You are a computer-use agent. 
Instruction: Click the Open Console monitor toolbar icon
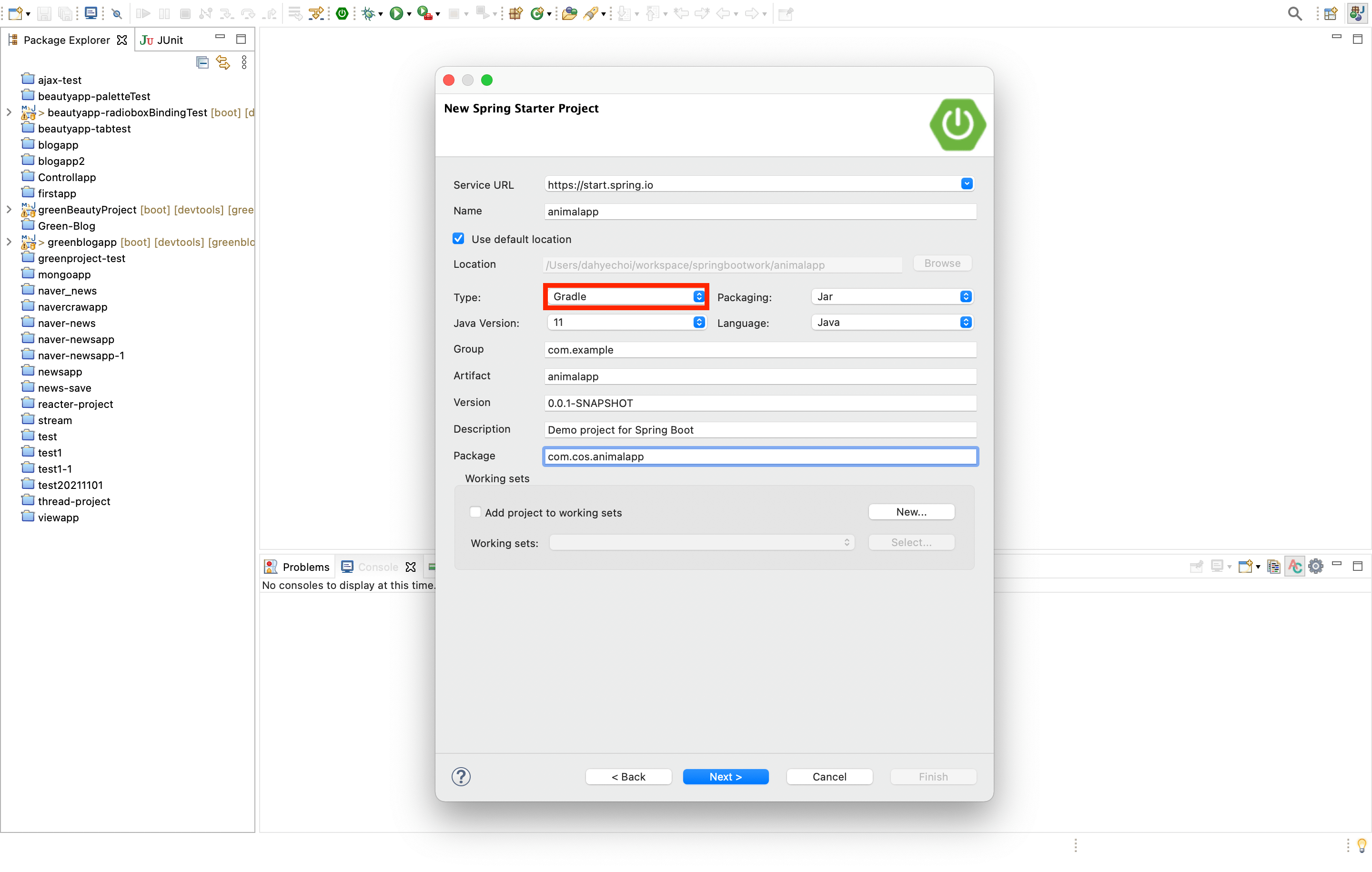click(91, 13)
